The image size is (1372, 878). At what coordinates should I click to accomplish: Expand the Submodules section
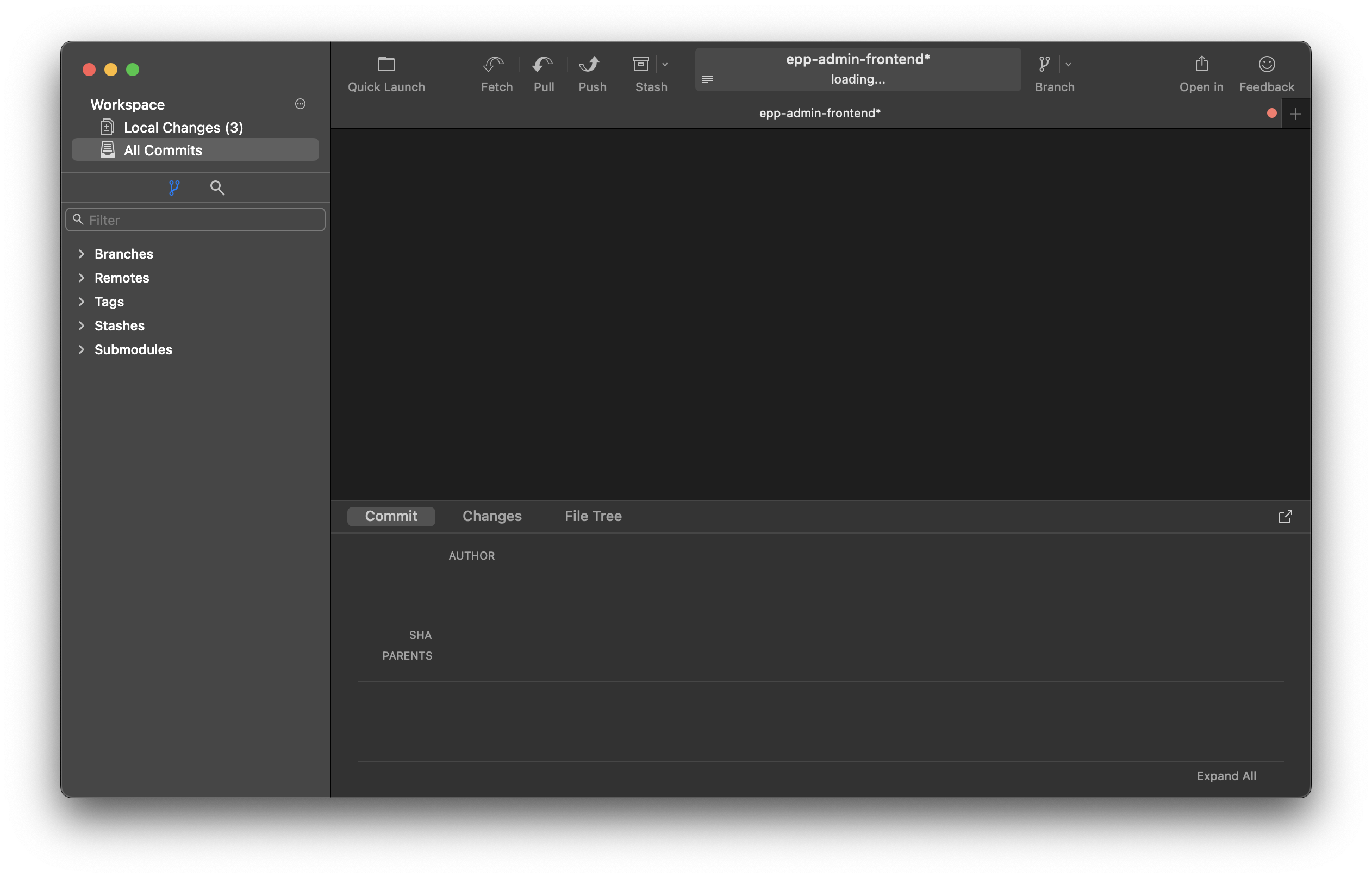click(x=82, y=349)
